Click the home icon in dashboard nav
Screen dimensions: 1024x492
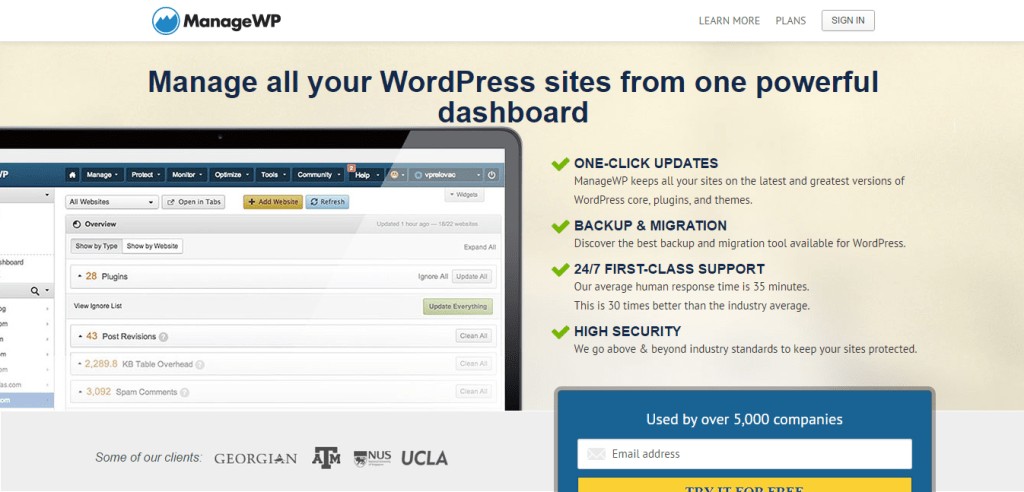[x=72, y=175]
